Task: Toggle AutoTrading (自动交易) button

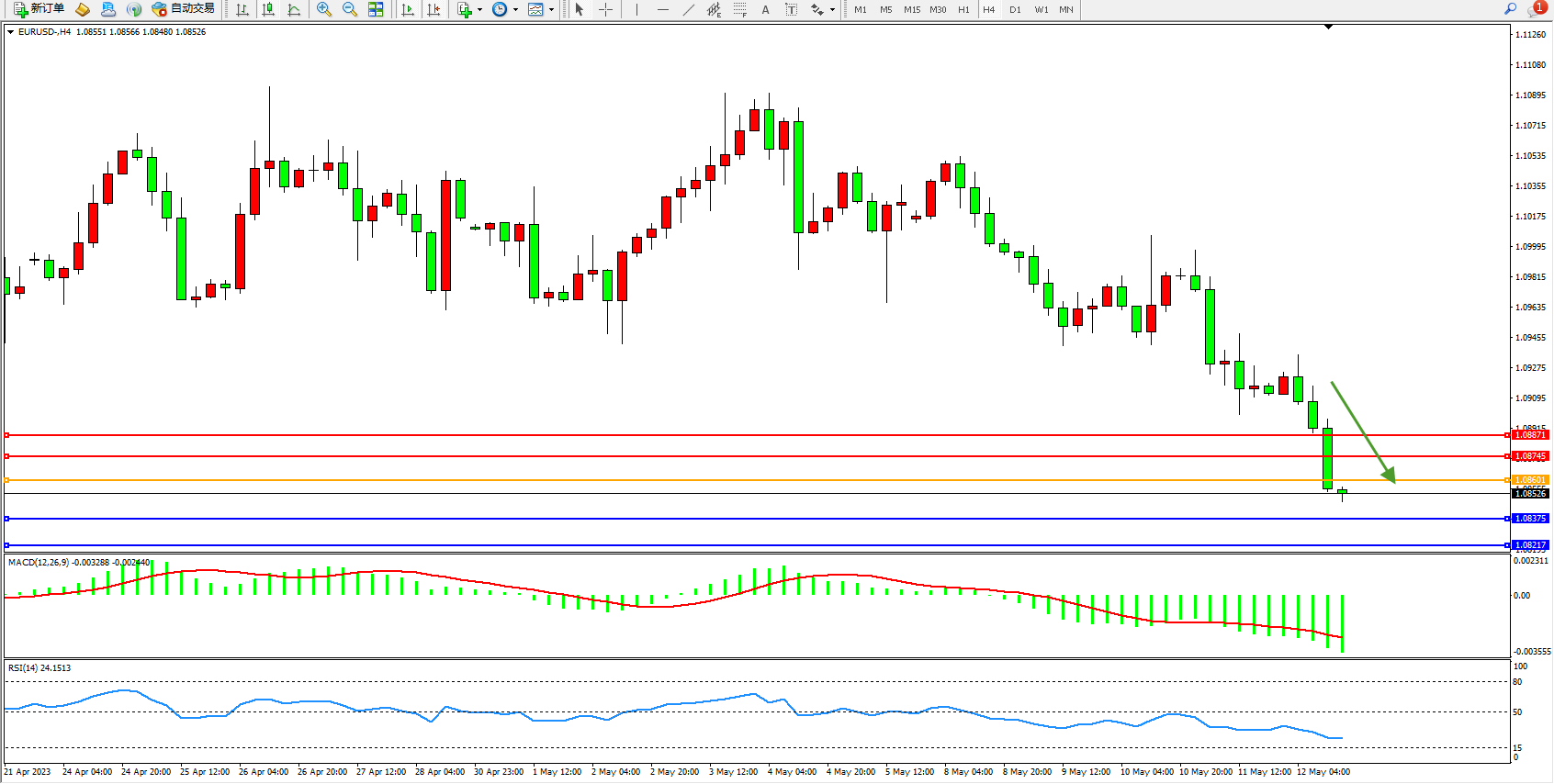Action: [x=183, y=9]
